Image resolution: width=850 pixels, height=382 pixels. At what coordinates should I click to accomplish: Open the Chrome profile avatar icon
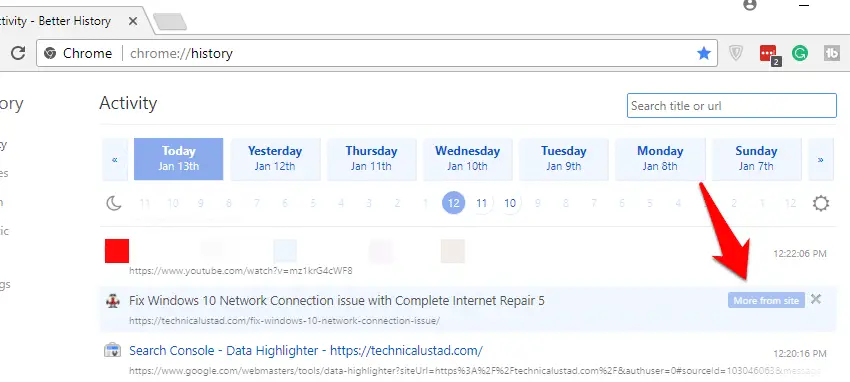pos(750,5)
